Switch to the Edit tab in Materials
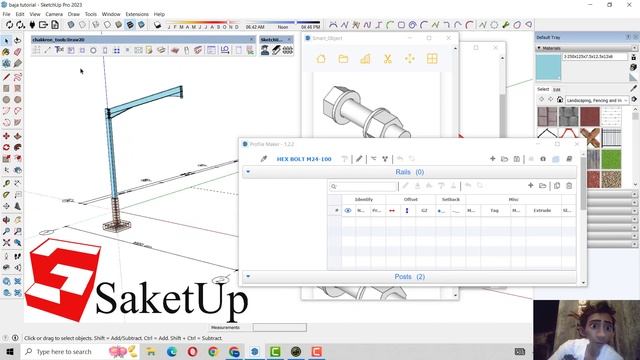 point(557,89)
